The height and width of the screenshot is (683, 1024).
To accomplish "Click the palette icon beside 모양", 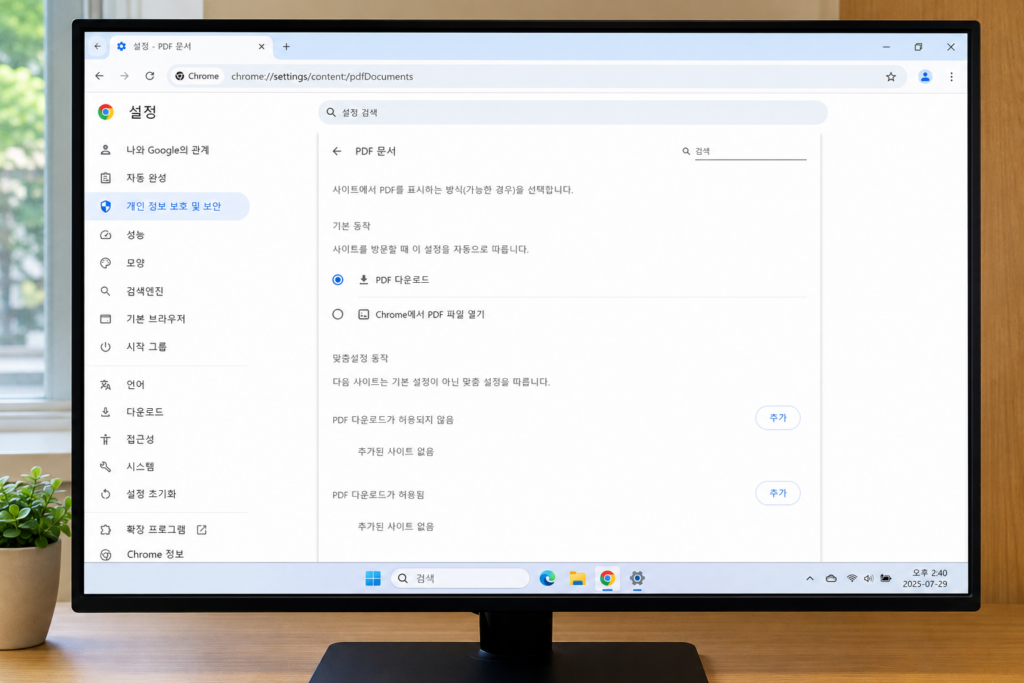I will tap(105, 262).
